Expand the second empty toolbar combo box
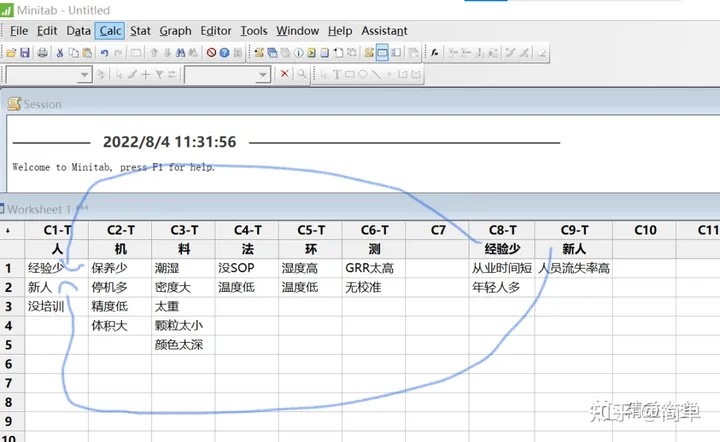The width and height of the screenshot is (720, 442). (263, 74)
